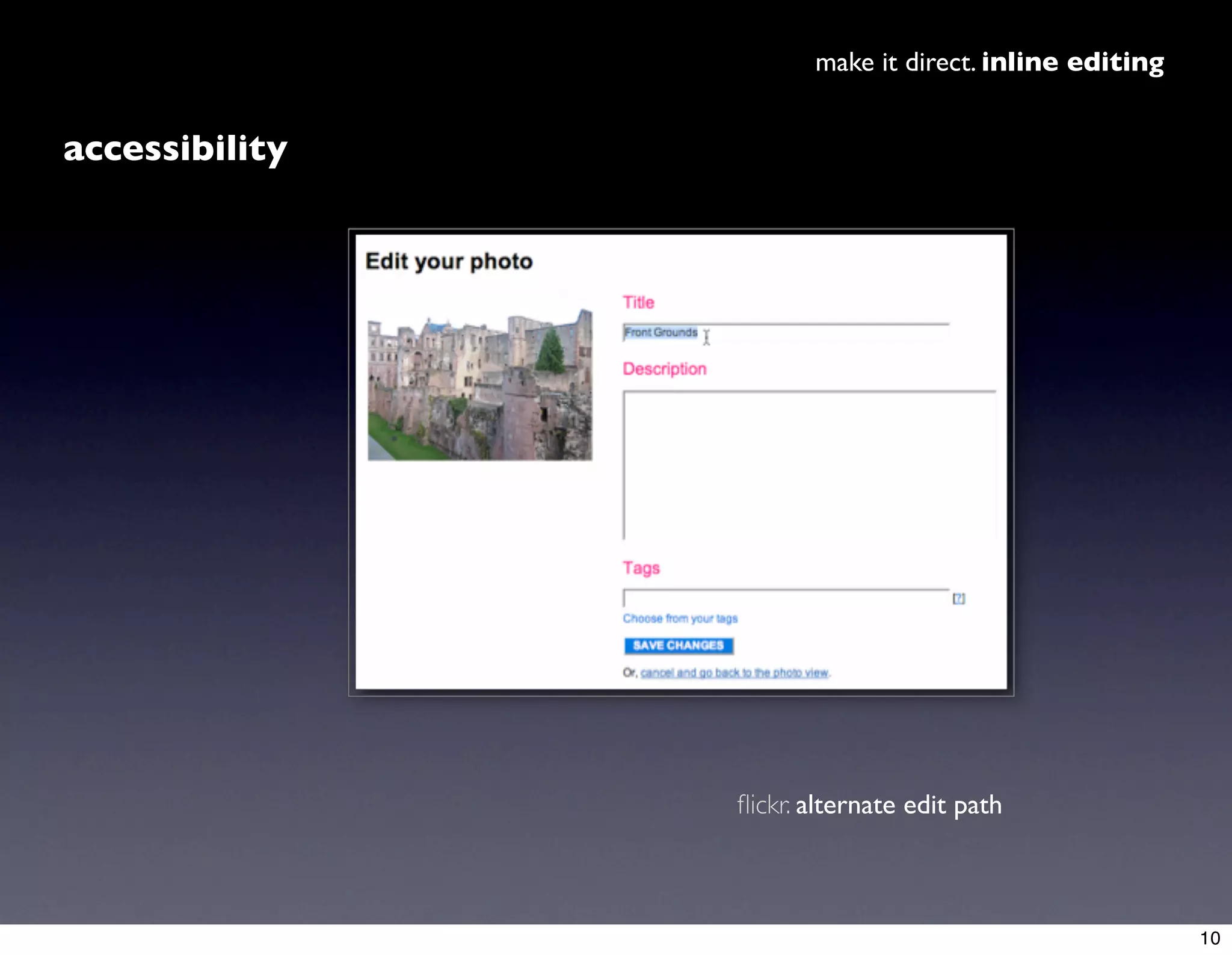The width and height of the screenshot is (1232, 955).
Task: Click the 'flickr. alternate edit path' caption
Action: tap(869, 805)
